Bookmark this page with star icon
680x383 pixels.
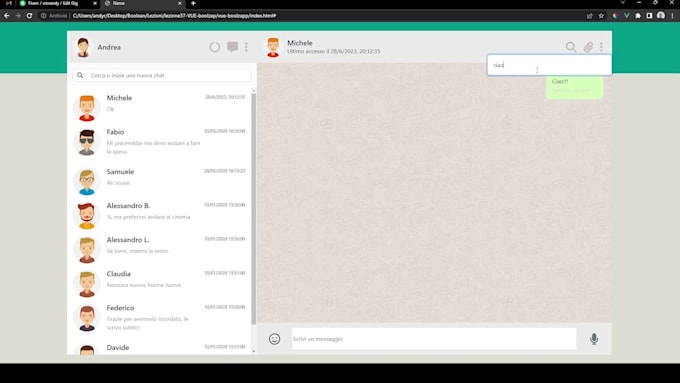tap(601, 16)
